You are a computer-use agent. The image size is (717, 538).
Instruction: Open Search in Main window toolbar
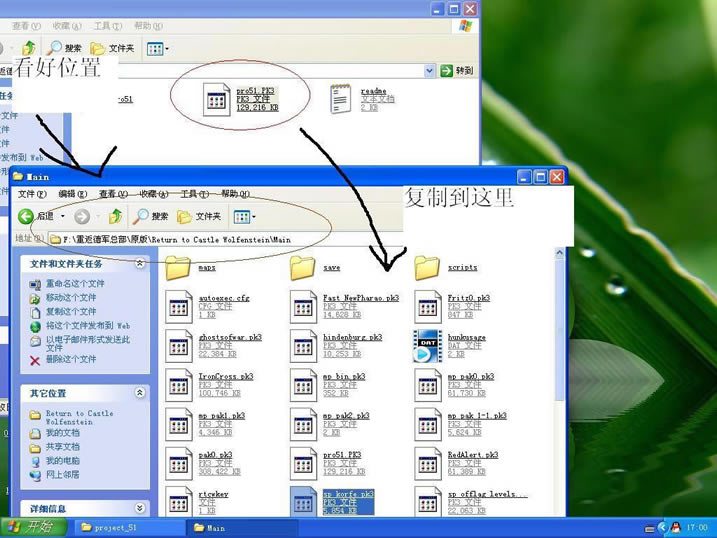tap(151, 216)
